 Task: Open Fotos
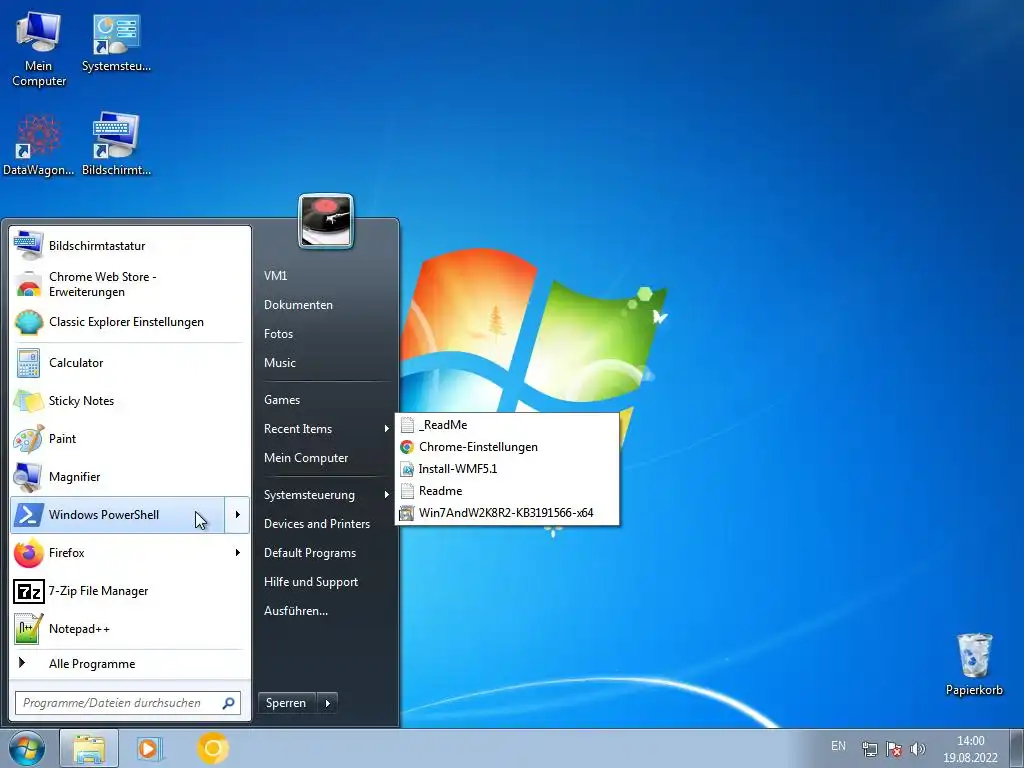click(x=325, y=334)
